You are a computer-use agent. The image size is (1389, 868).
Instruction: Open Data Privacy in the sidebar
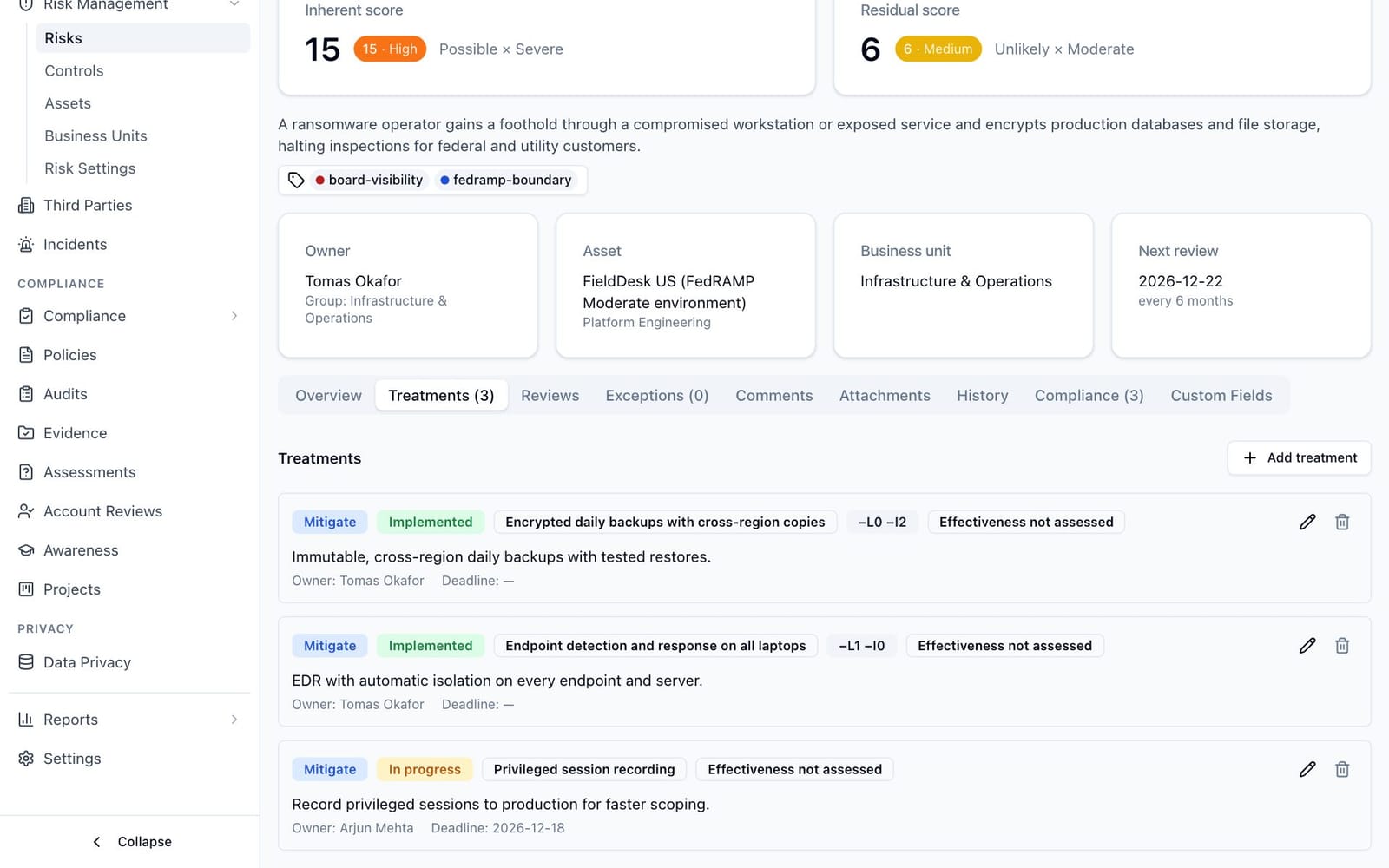[x=129, y=661]
